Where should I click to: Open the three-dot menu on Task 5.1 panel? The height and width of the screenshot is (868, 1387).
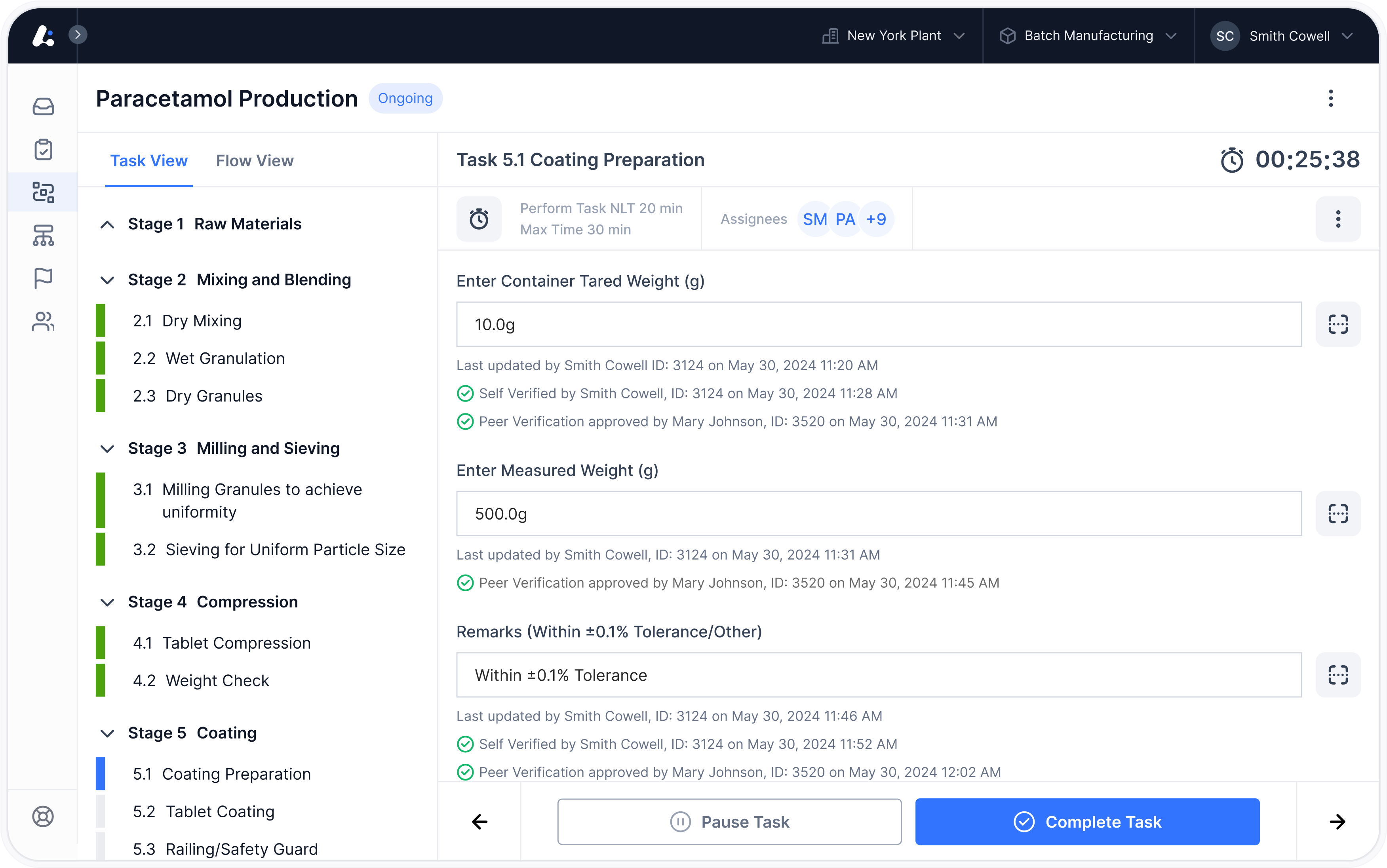[1338, 219]
